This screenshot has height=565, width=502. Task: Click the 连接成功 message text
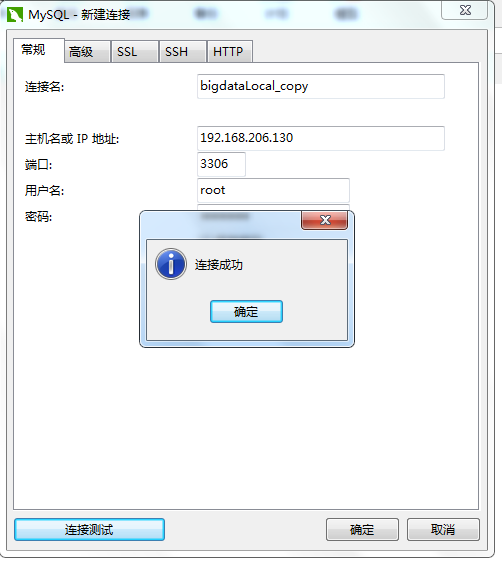pos(219,265)
